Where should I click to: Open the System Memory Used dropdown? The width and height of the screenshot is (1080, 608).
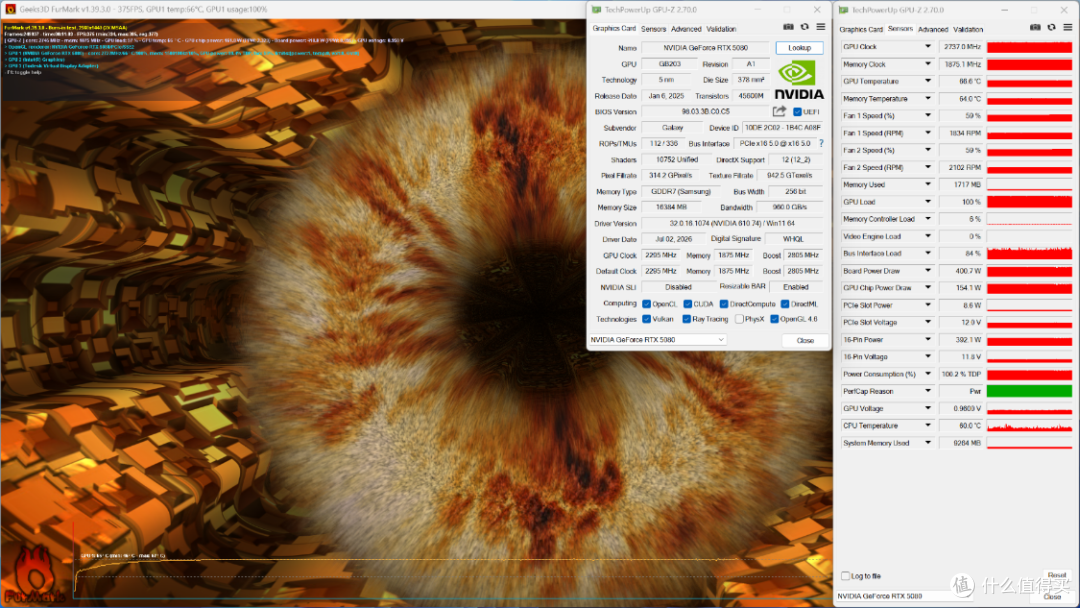(928, 443)
